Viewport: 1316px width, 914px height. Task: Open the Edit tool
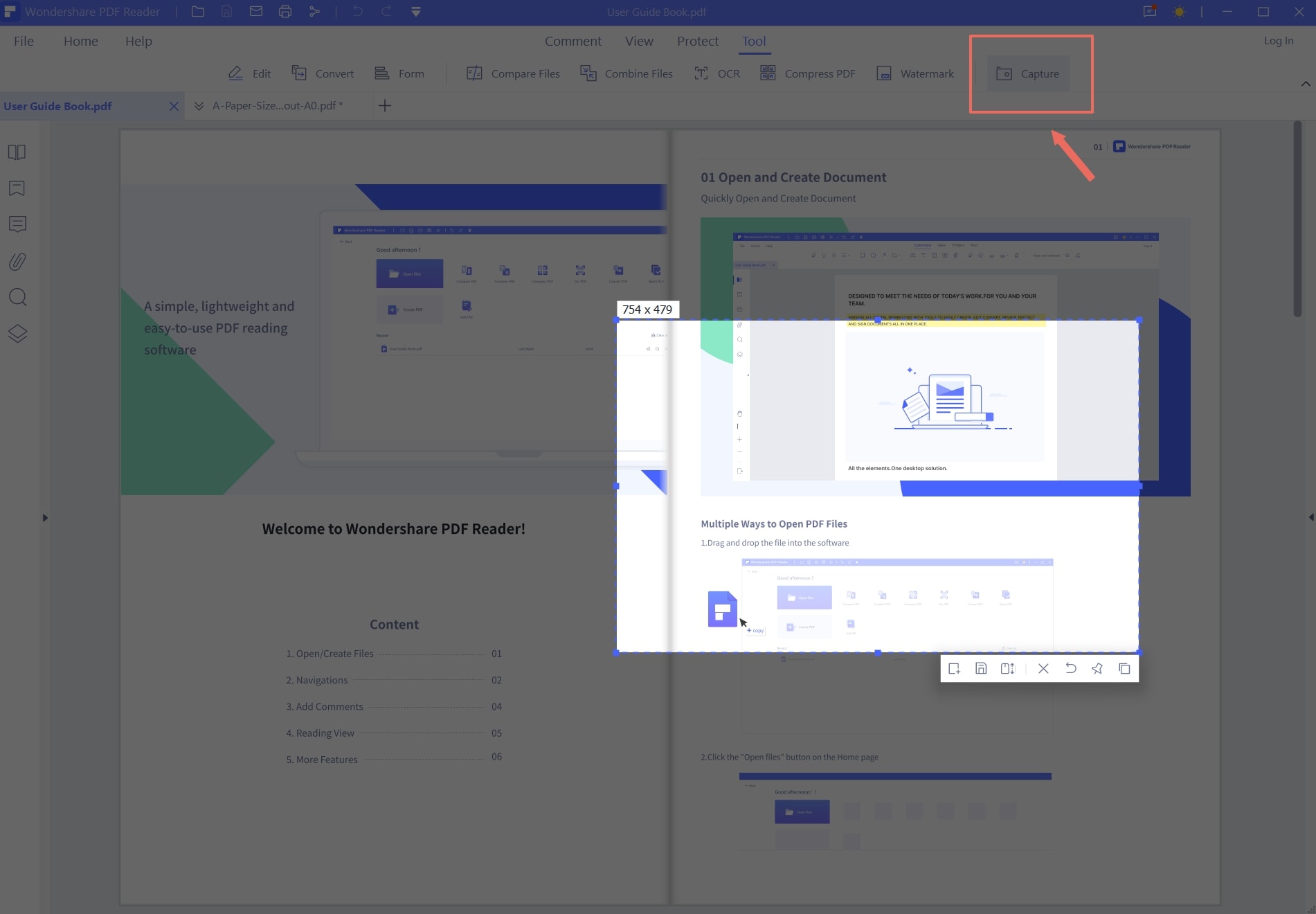click(x=249, y=73)
